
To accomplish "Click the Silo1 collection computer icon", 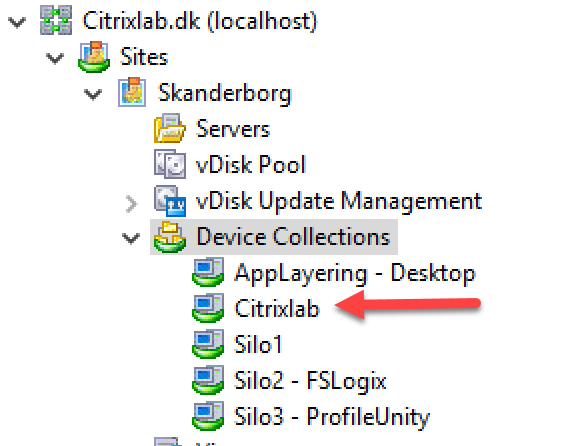I will point(208,344).
